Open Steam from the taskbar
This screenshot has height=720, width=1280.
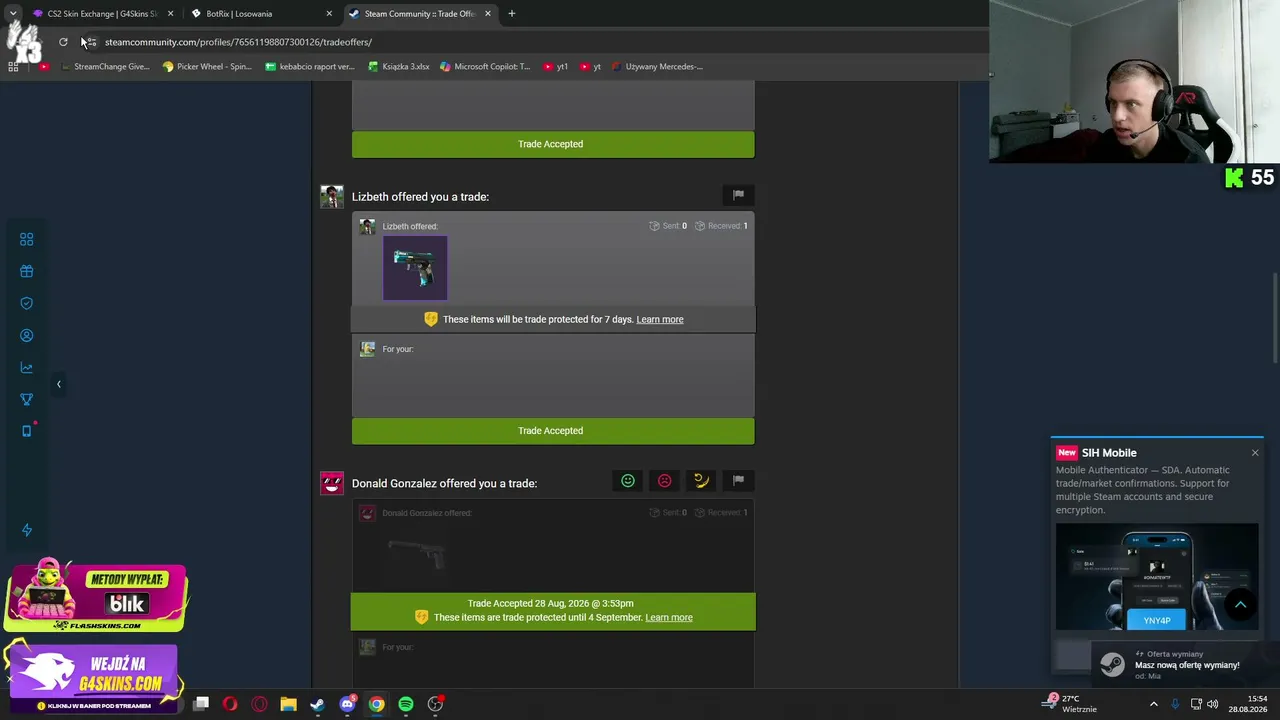(317, 704)
